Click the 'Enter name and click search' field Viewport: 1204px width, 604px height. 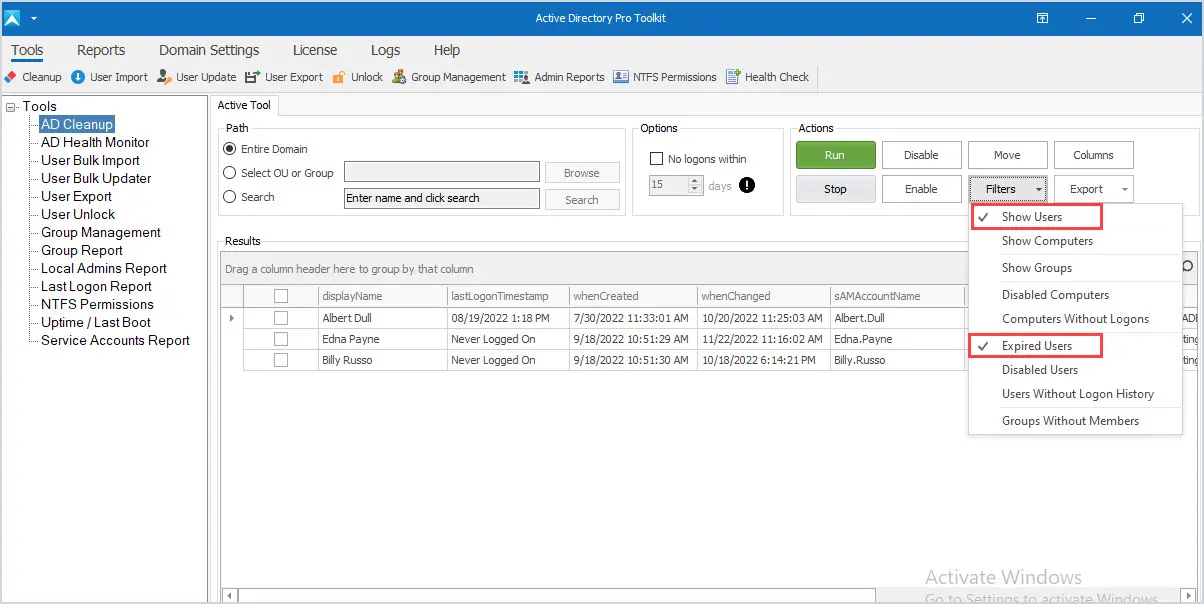(442, 198)
